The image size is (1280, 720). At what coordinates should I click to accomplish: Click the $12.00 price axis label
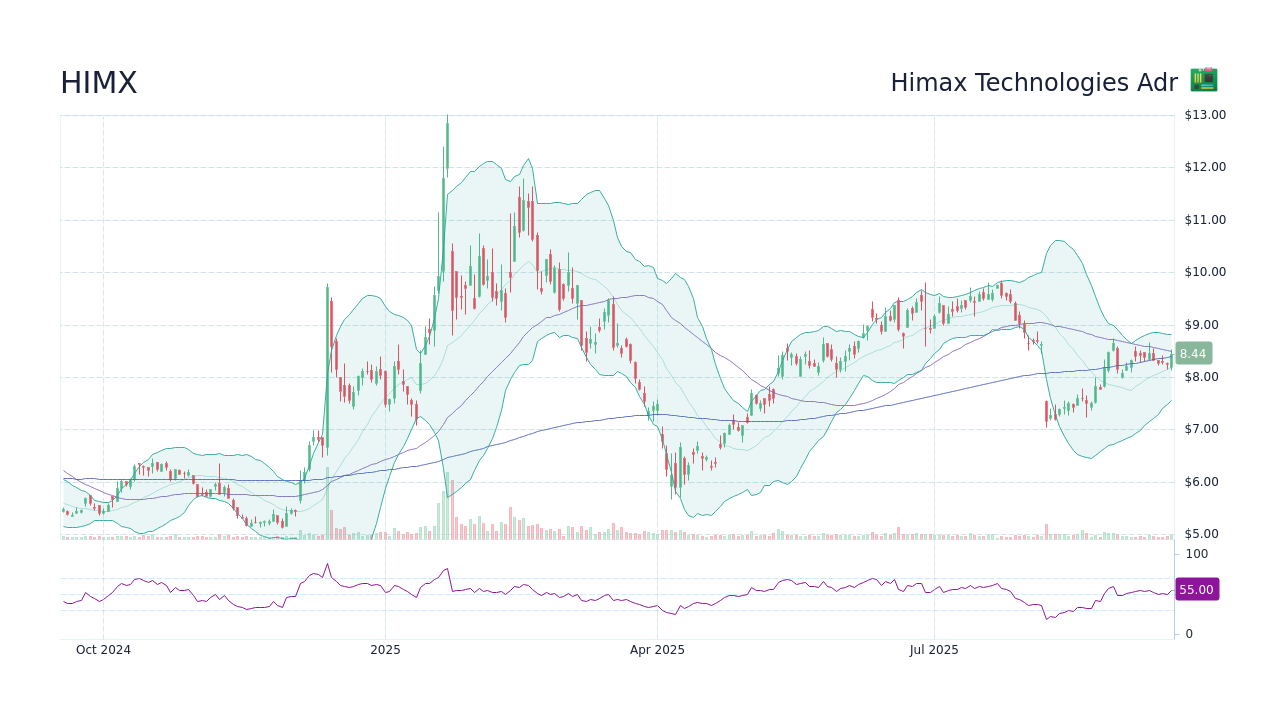[1205, 167]
